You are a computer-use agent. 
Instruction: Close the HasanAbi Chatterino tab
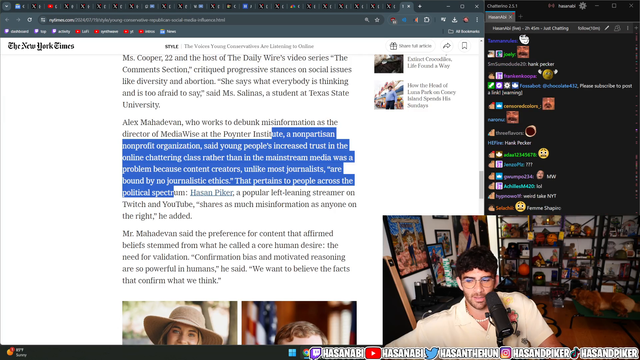tap(510, 17)
